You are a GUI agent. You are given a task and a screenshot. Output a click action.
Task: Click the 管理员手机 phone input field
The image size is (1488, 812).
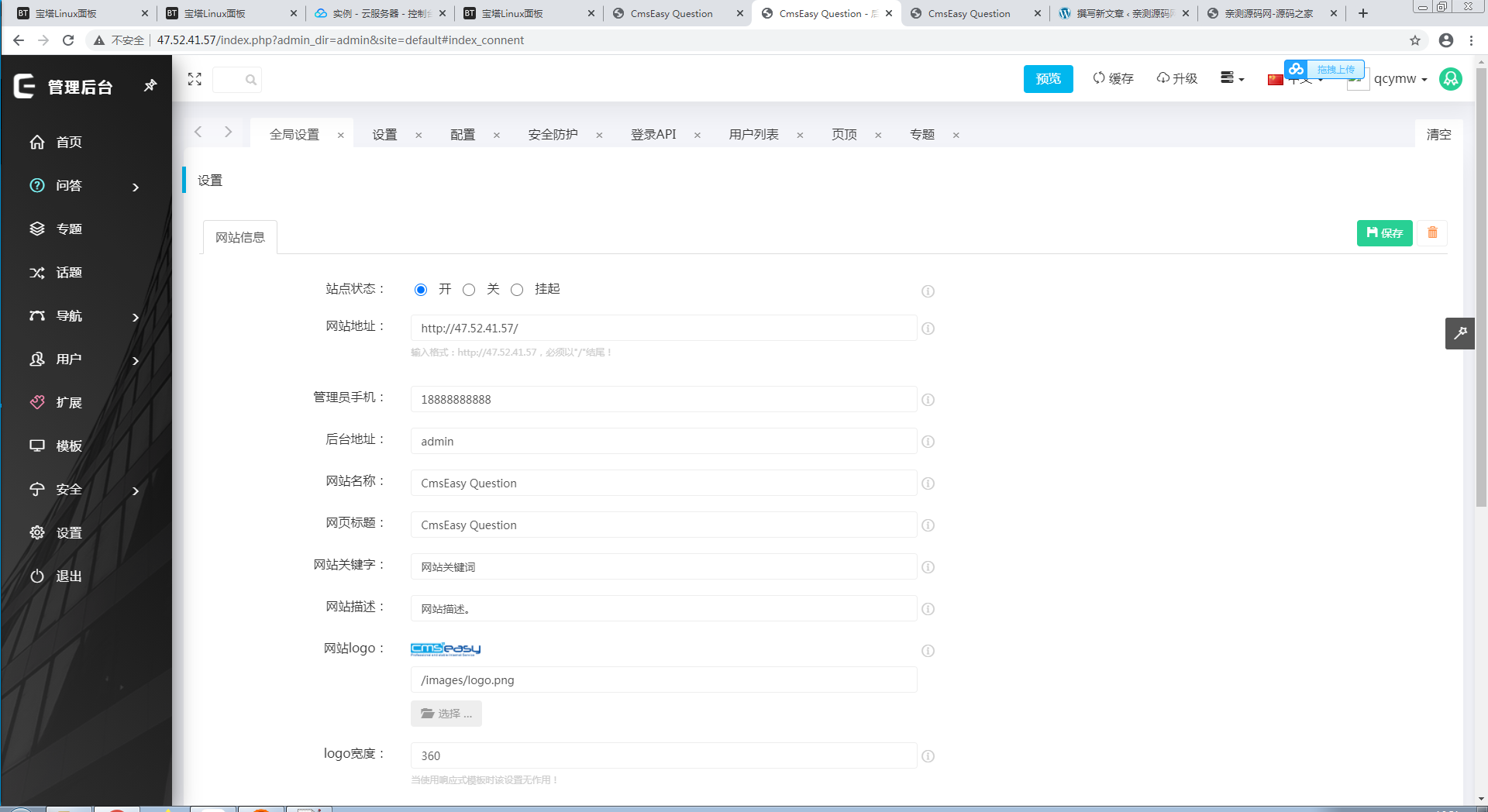point(664,399)
